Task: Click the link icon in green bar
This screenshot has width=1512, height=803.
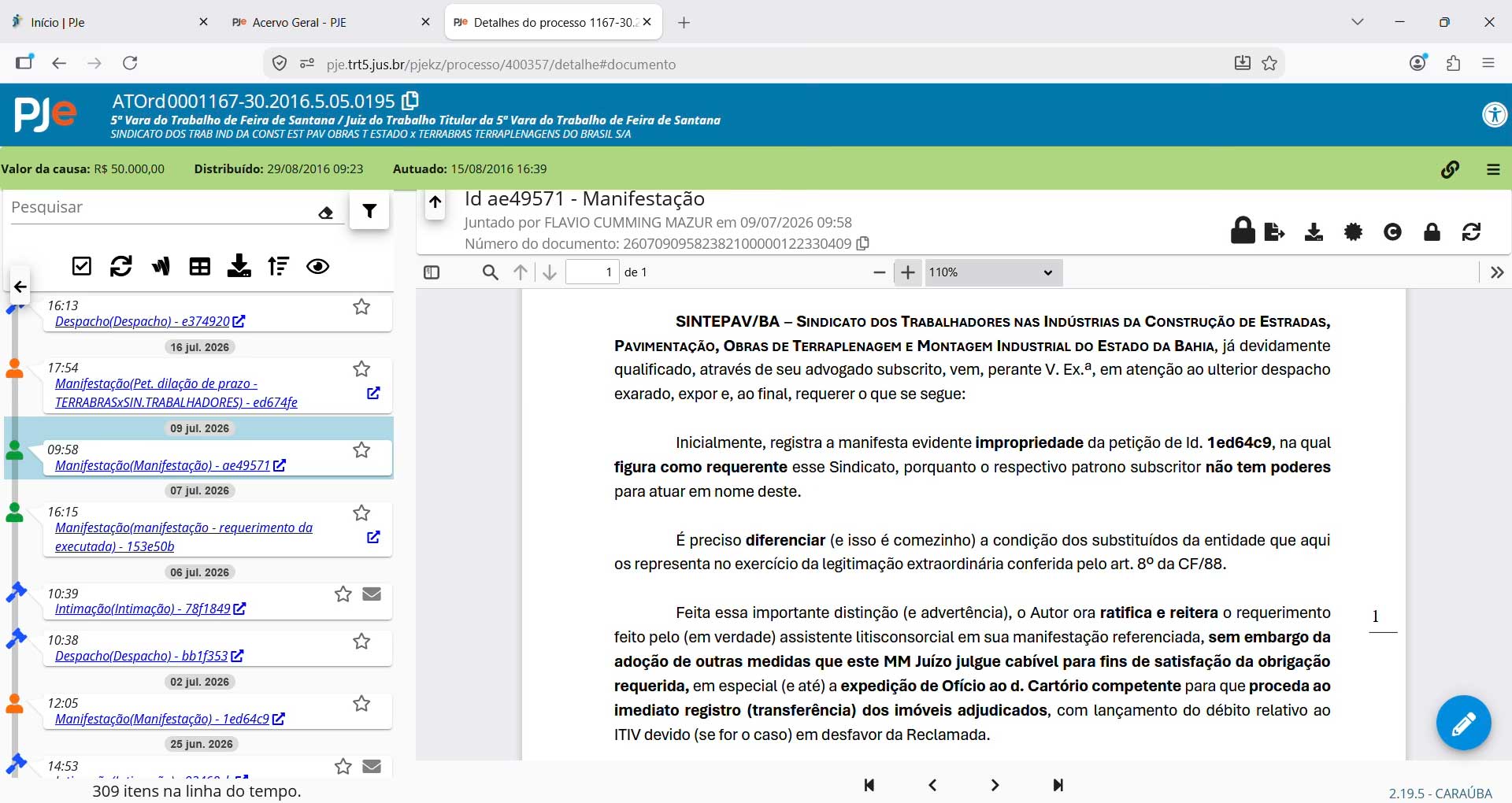Action: pos(1450,169)
